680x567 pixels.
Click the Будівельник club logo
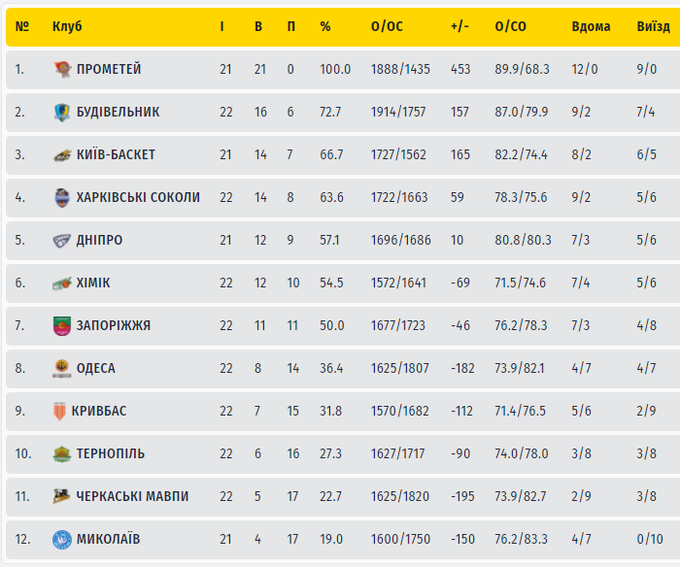[62, 113]
